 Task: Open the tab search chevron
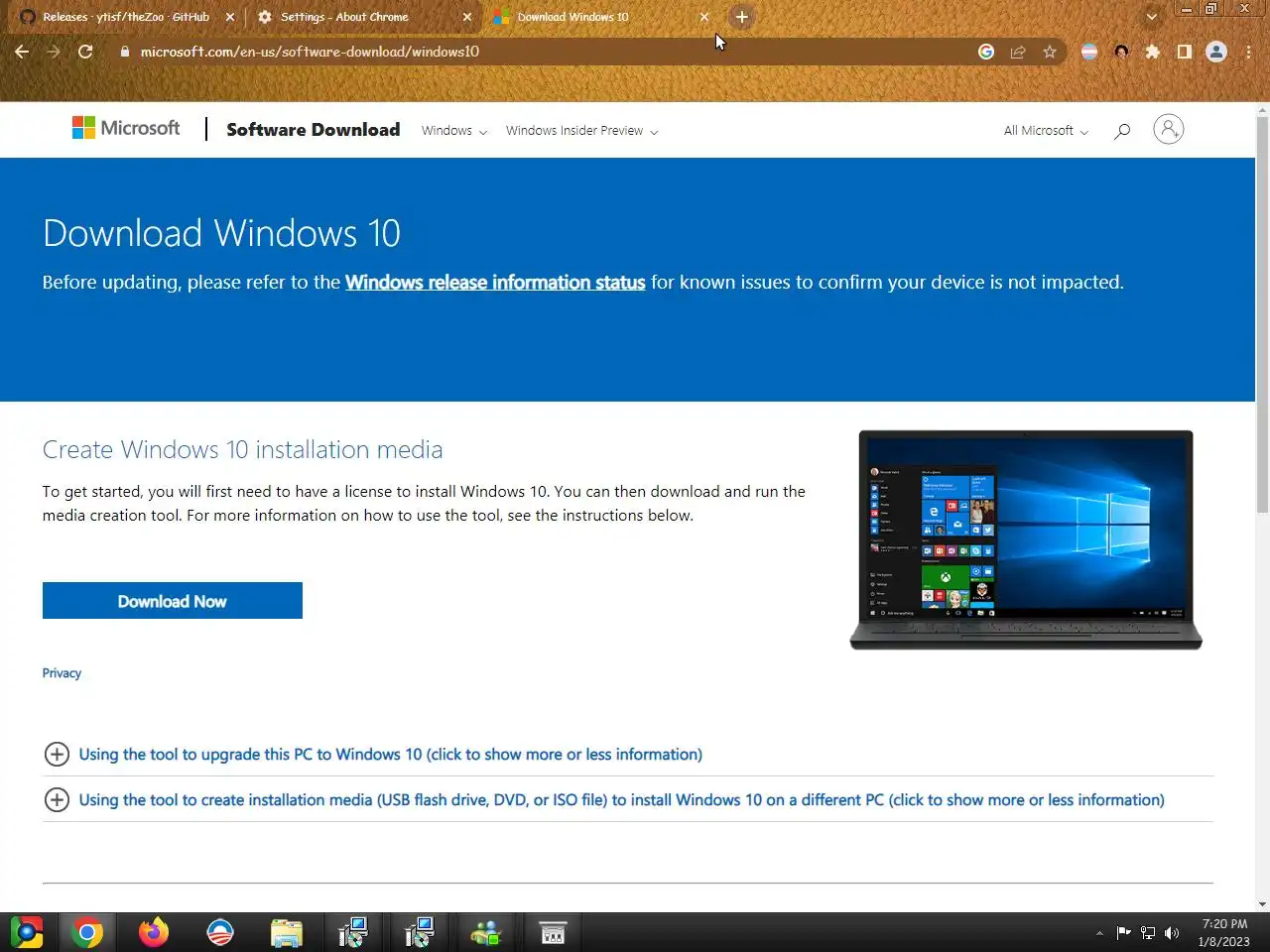coord(1151,17)
